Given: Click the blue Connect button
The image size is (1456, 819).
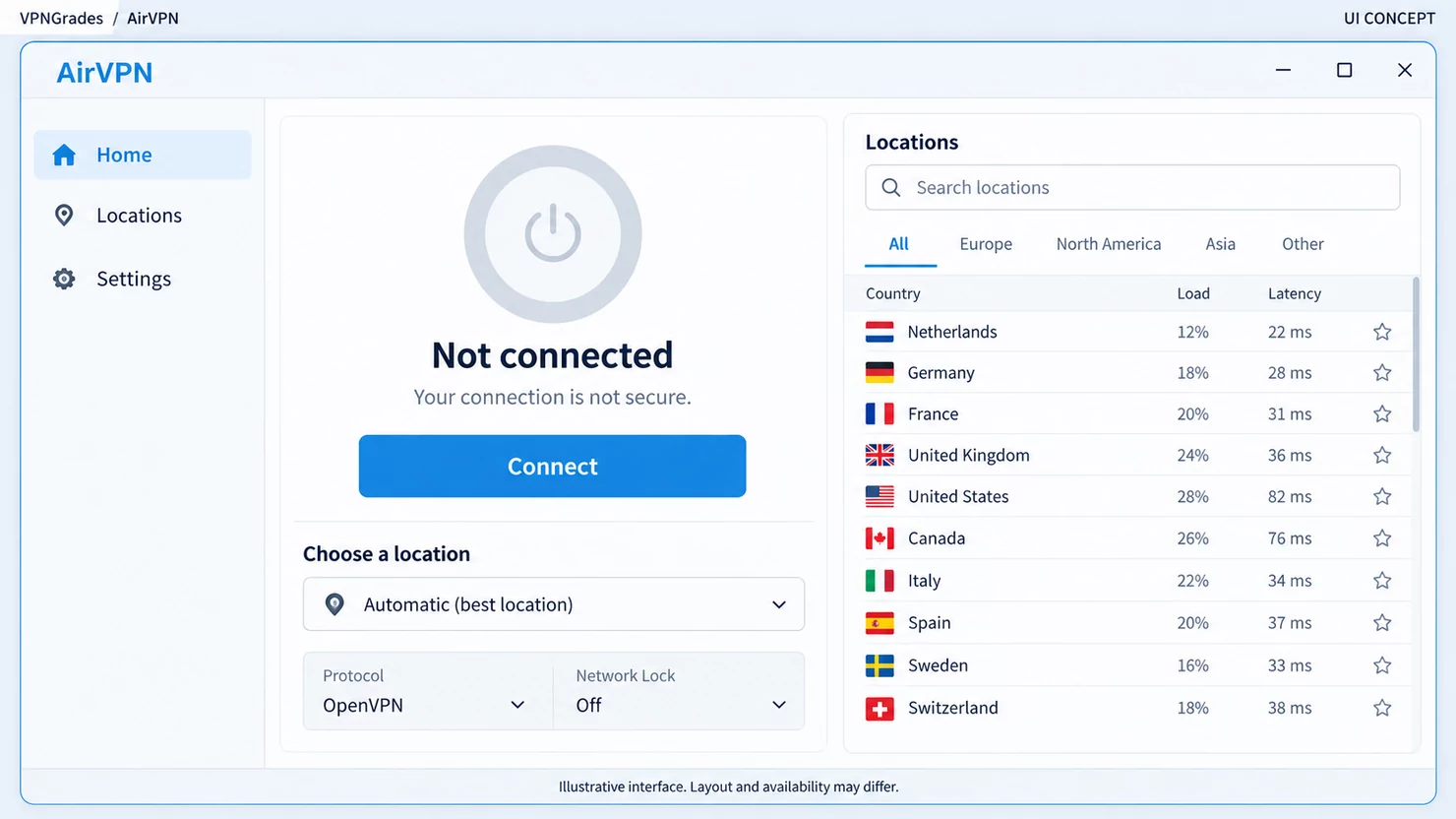Looking at the screenshot, I should [x=552, y=466].
